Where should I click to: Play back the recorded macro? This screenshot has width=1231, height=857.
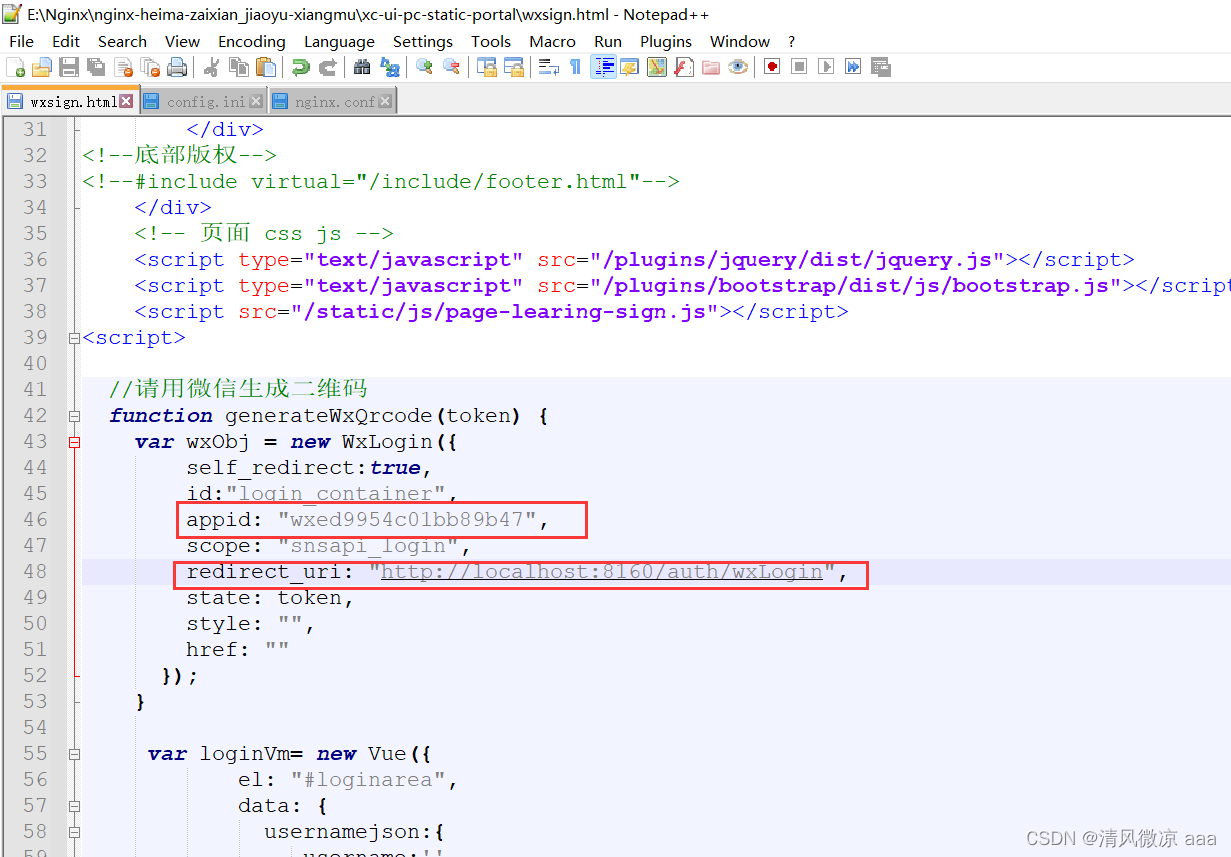(826, 67)
